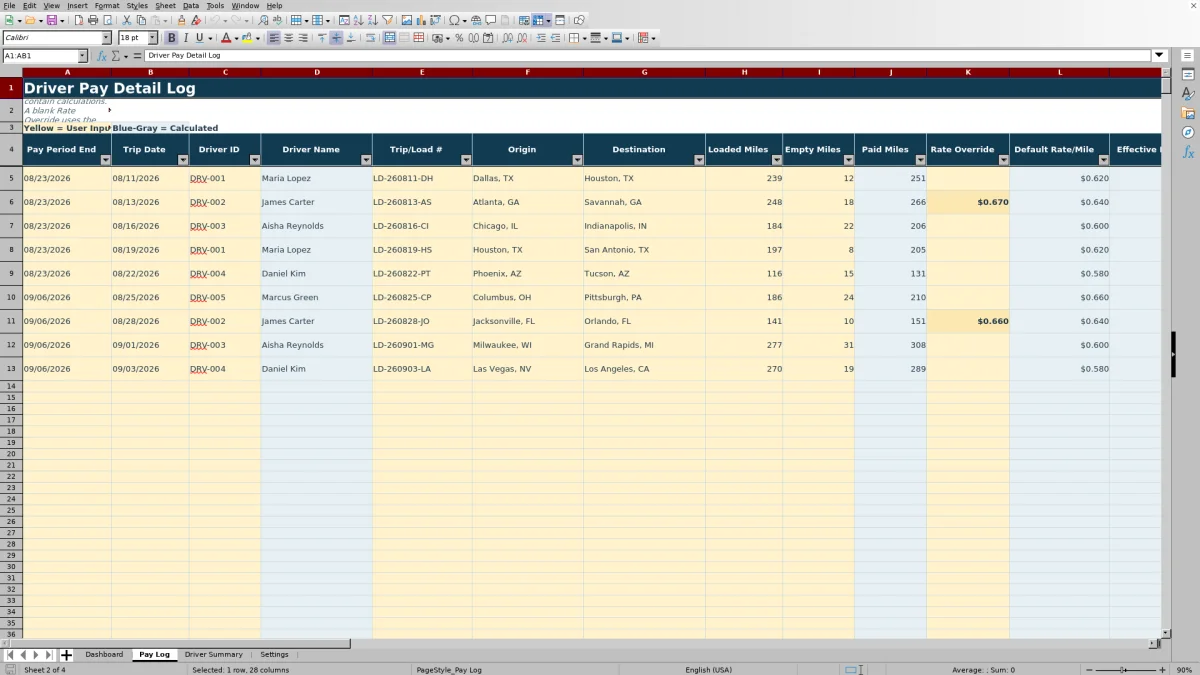Click the Insert Special Character omega icon
Screen dimensions: 1200x675
coord(454,20)
